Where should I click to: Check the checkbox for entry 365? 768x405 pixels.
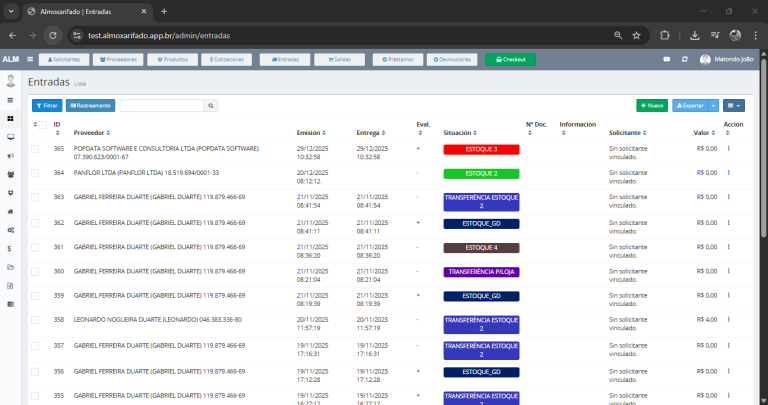35,149
